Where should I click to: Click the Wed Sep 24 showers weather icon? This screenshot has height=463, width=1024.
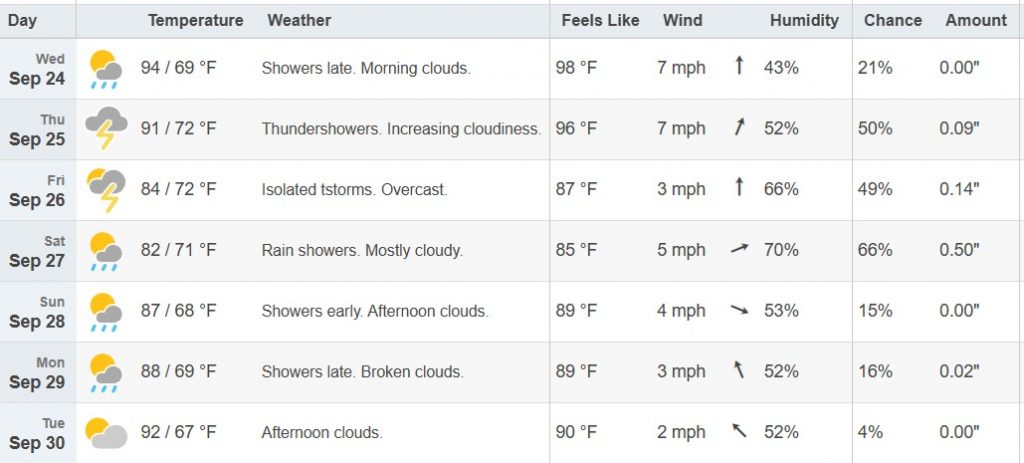click(x=106, y=69)
